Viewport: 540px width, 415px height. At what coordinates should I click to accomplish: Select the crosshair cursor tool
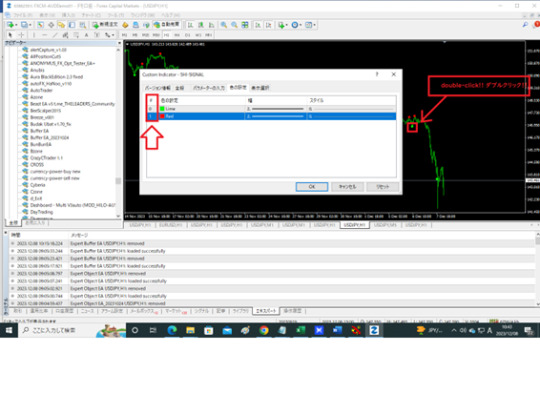point(21,35)
